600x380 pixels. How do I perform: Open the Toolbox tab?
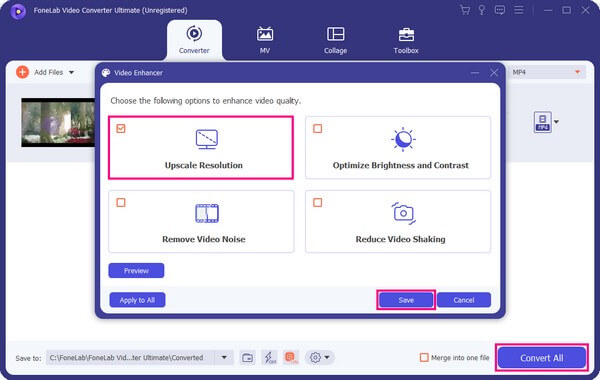click(x=406, y=40)
